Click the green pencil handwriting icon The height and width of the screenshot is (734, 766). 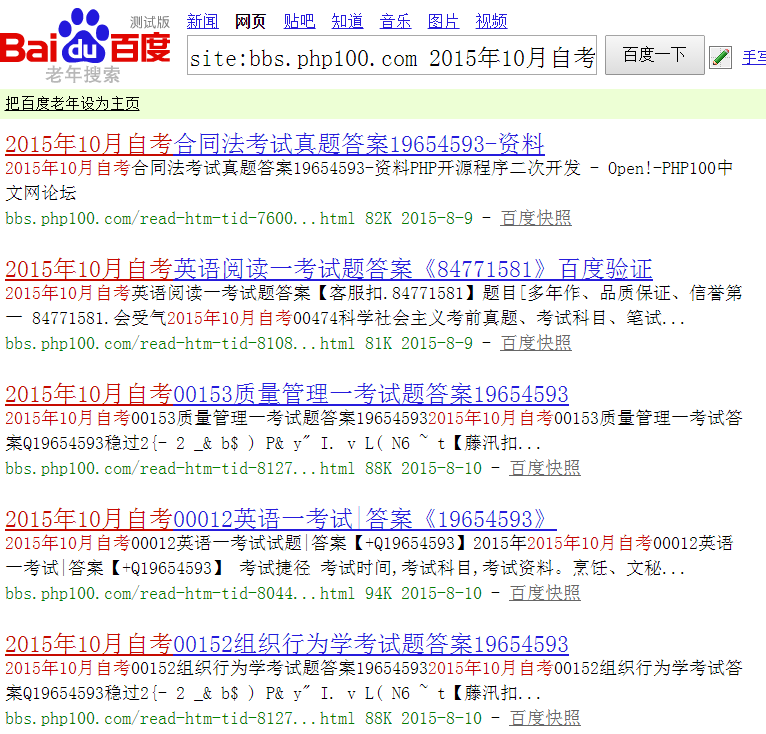coord(720,58)
